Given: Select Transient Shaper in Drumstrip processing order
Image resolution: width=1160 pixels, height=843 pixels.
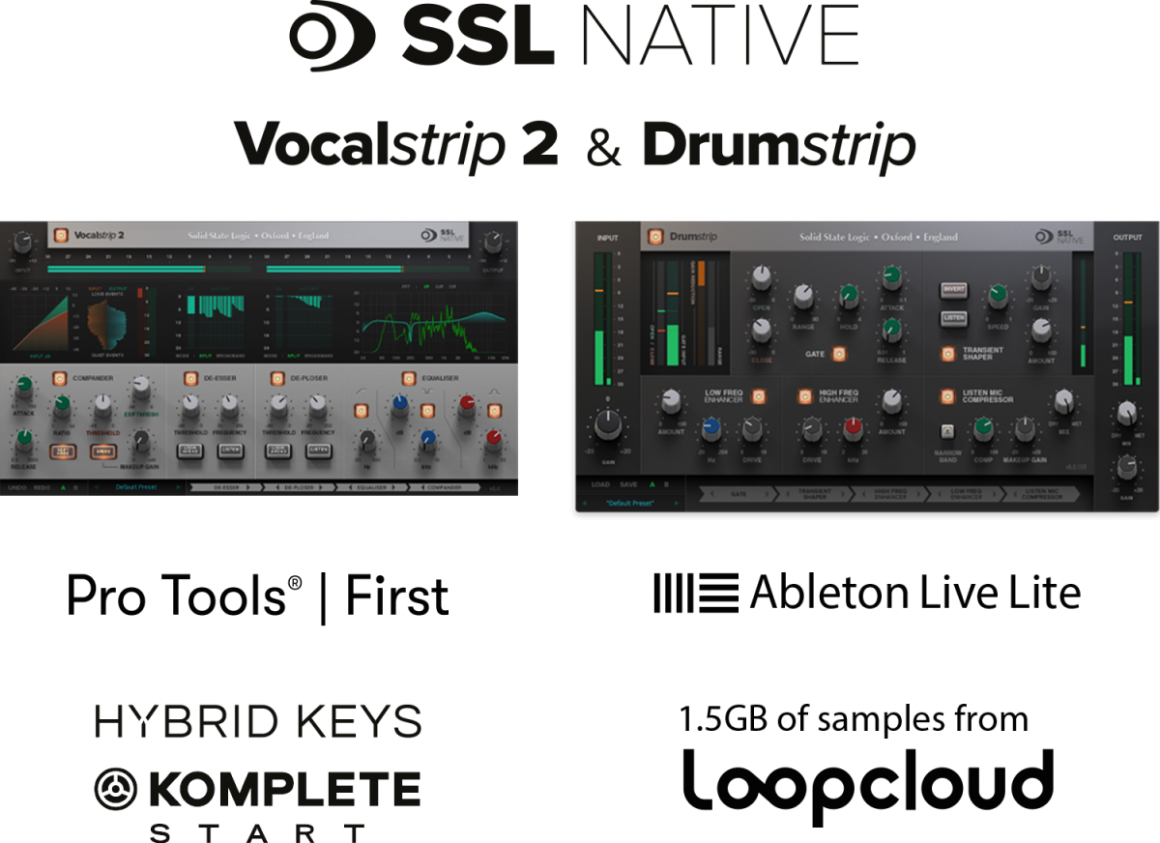Looking at the screenshot, I should [x=815, y=494].
